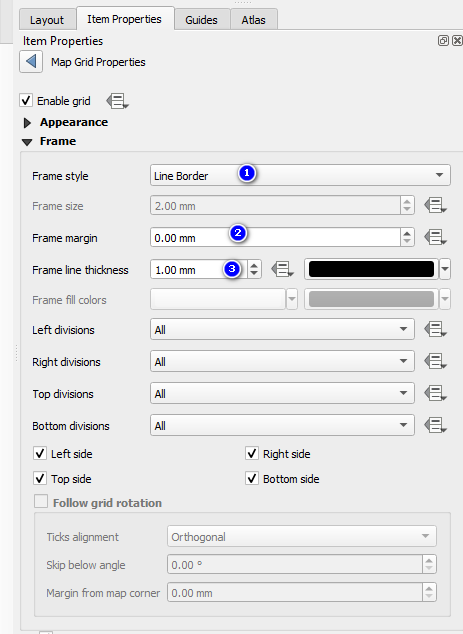
Task: Toggle the Left side checkbox
Action: click(40, 453)
